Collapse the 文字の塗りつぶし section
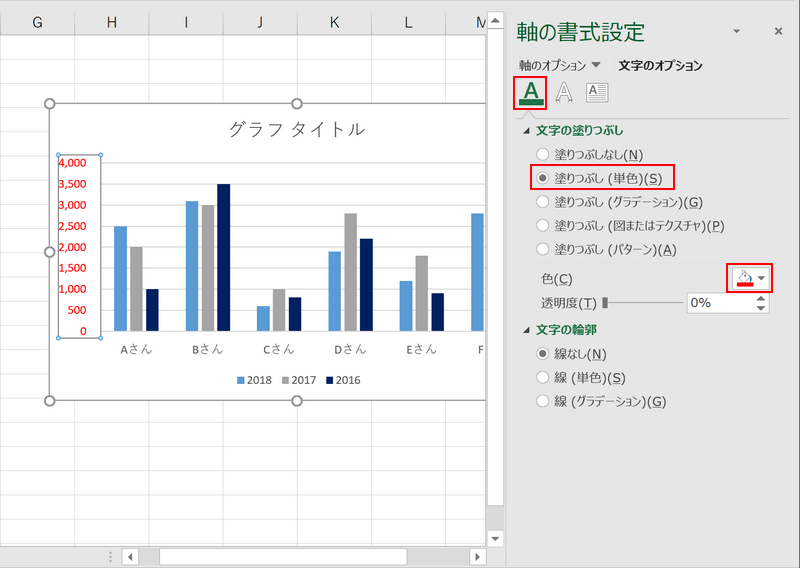The width and height of the screenshot is (800, 568). [527, 131]
